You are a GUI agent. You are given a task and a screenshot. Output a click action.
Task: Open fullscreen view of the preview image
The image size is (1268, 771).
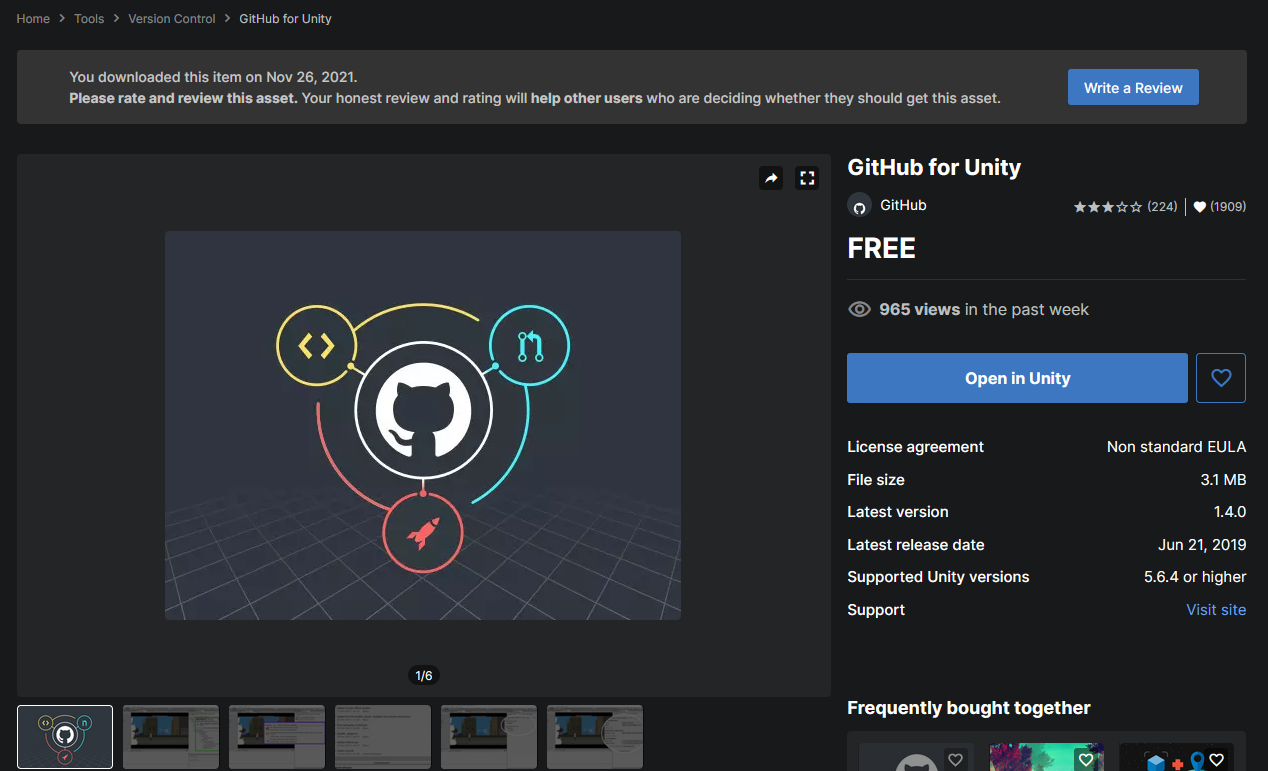pyautogui.click(x=807, y=178)
